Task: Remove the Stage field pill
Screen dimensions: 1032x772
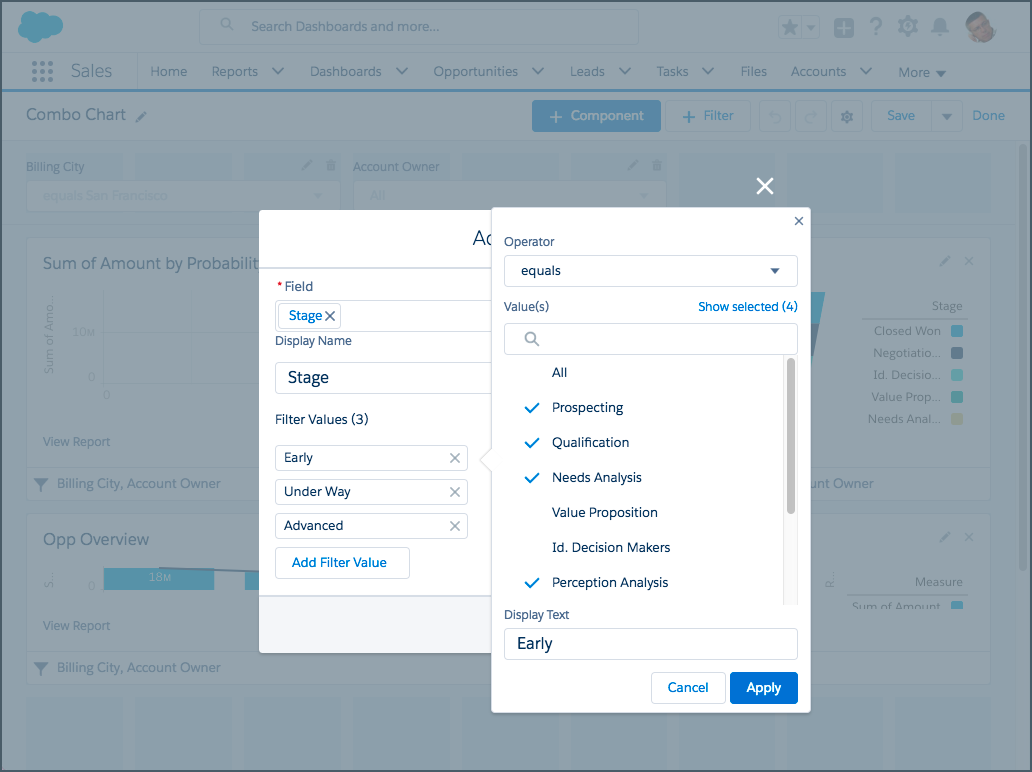Action: (330, 316)
